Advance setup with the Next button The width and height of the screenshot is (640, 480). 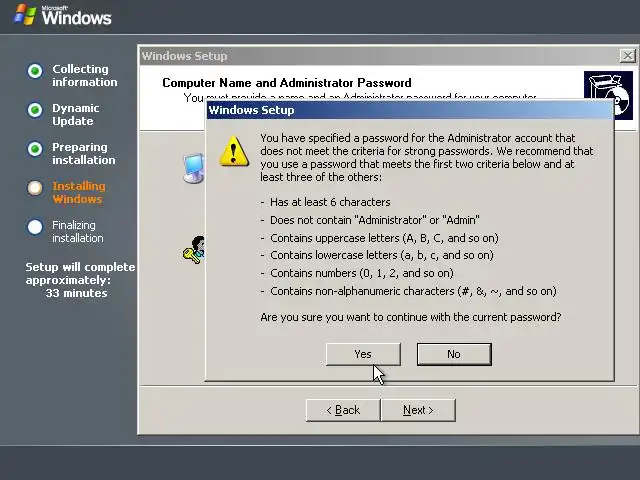418,410
